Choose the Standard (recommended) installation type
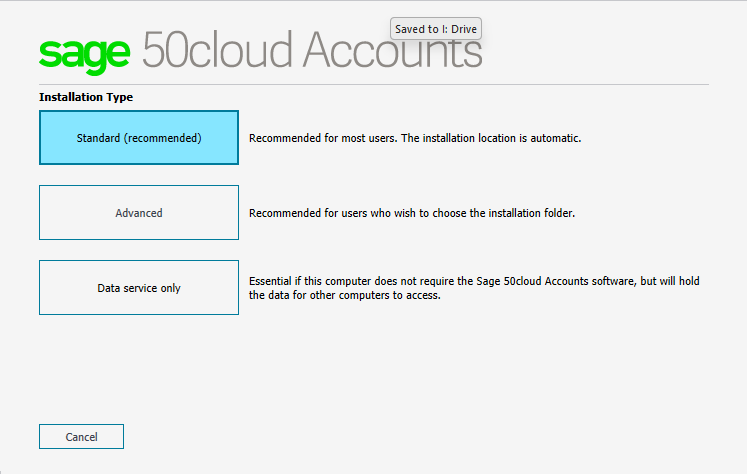Screen dimensions: 747x474 (x=139, y=138)
